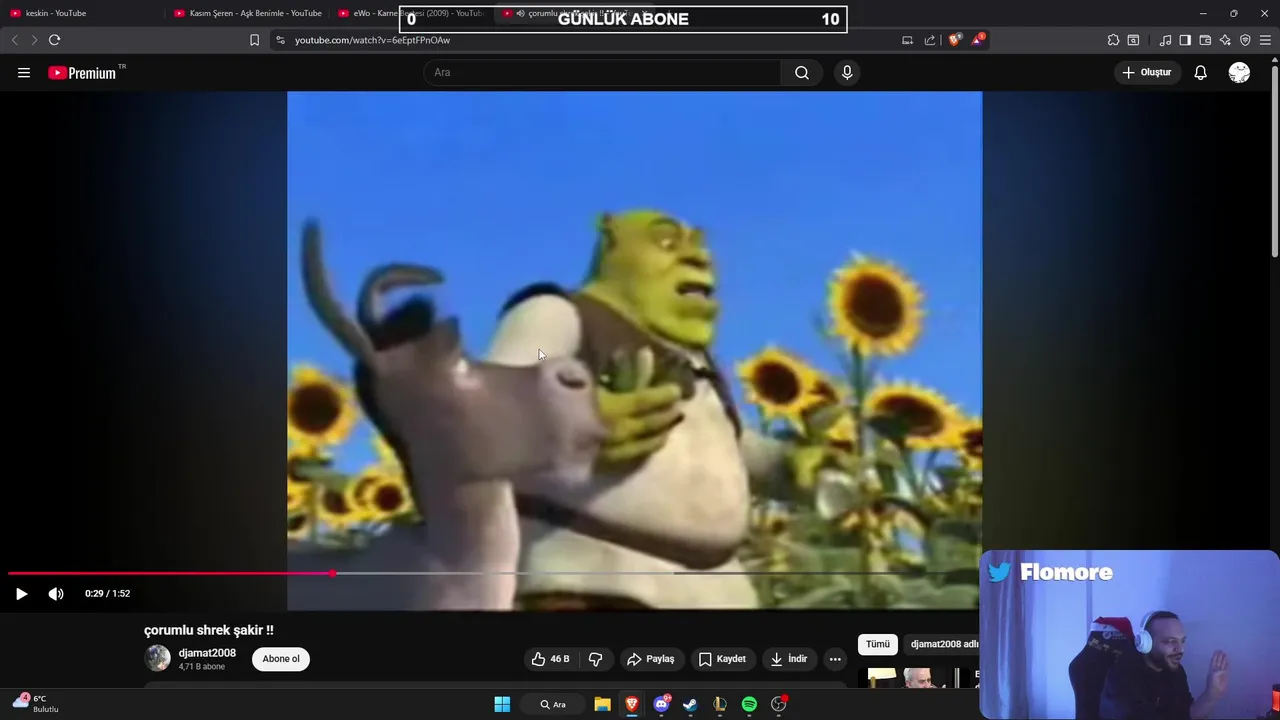Click the share page icon in address bar

tap(930, 40)
